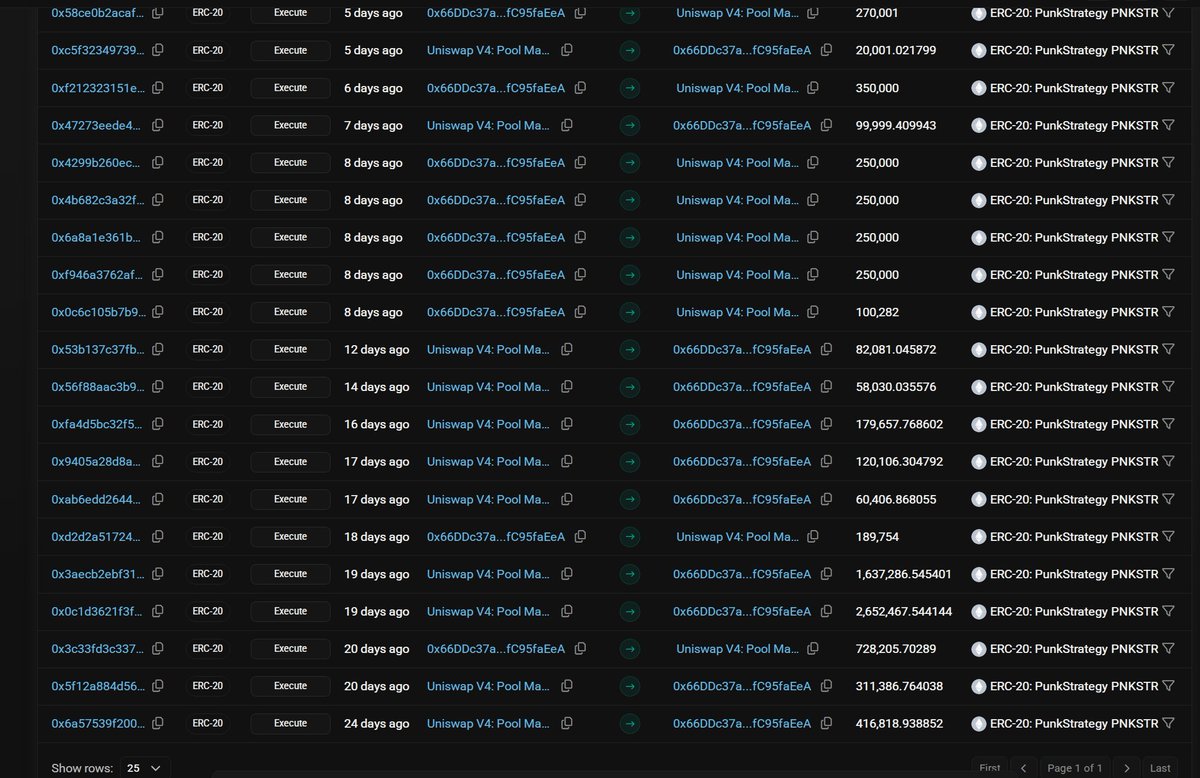Go to next page arrow
1200x778 pixels.
click(1126, 768)
